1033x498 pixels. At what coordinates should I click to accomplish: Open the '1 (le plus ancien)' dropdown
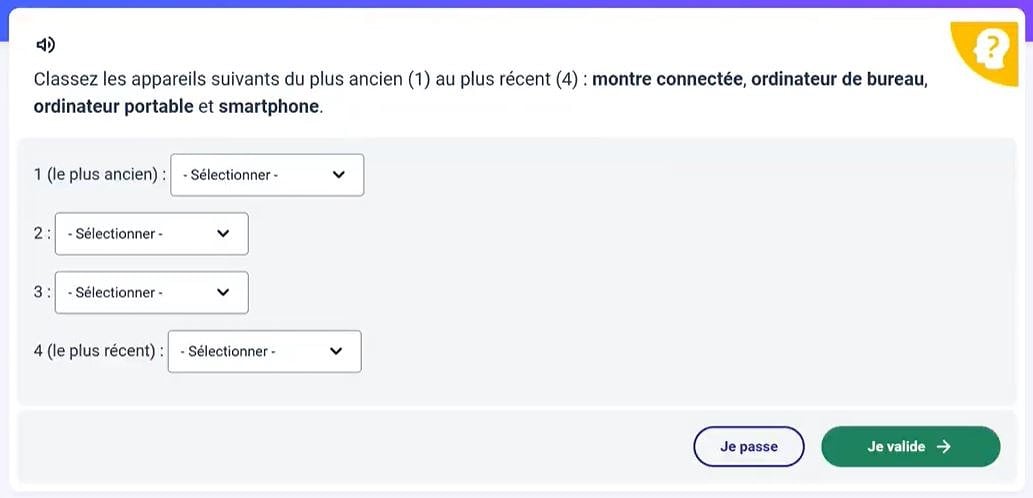267,175
